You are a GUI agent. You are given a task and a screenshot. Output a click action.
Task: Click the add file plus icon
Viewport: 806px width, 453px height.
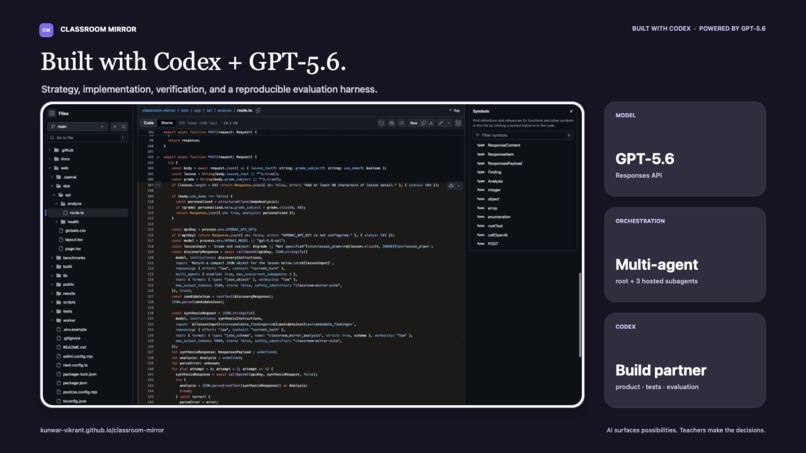tap(115, 126)
